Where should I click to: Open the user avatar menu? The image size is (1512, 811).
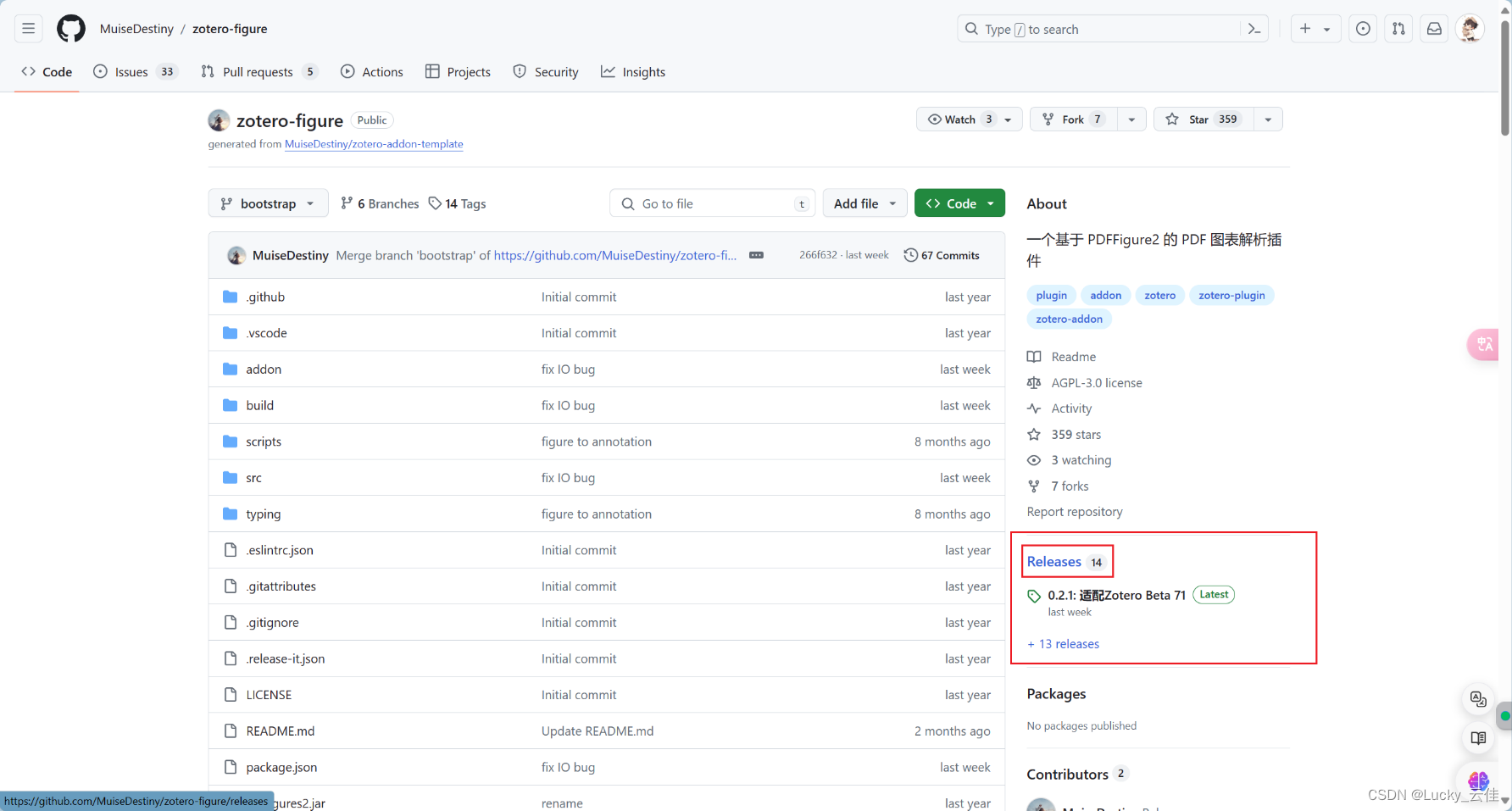point(1470,29)
